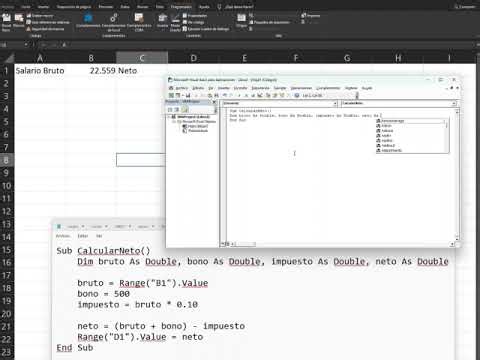The image size is (480, 360).
Task: Choose the last visible autocomplete list item
Action: point(411,151)
